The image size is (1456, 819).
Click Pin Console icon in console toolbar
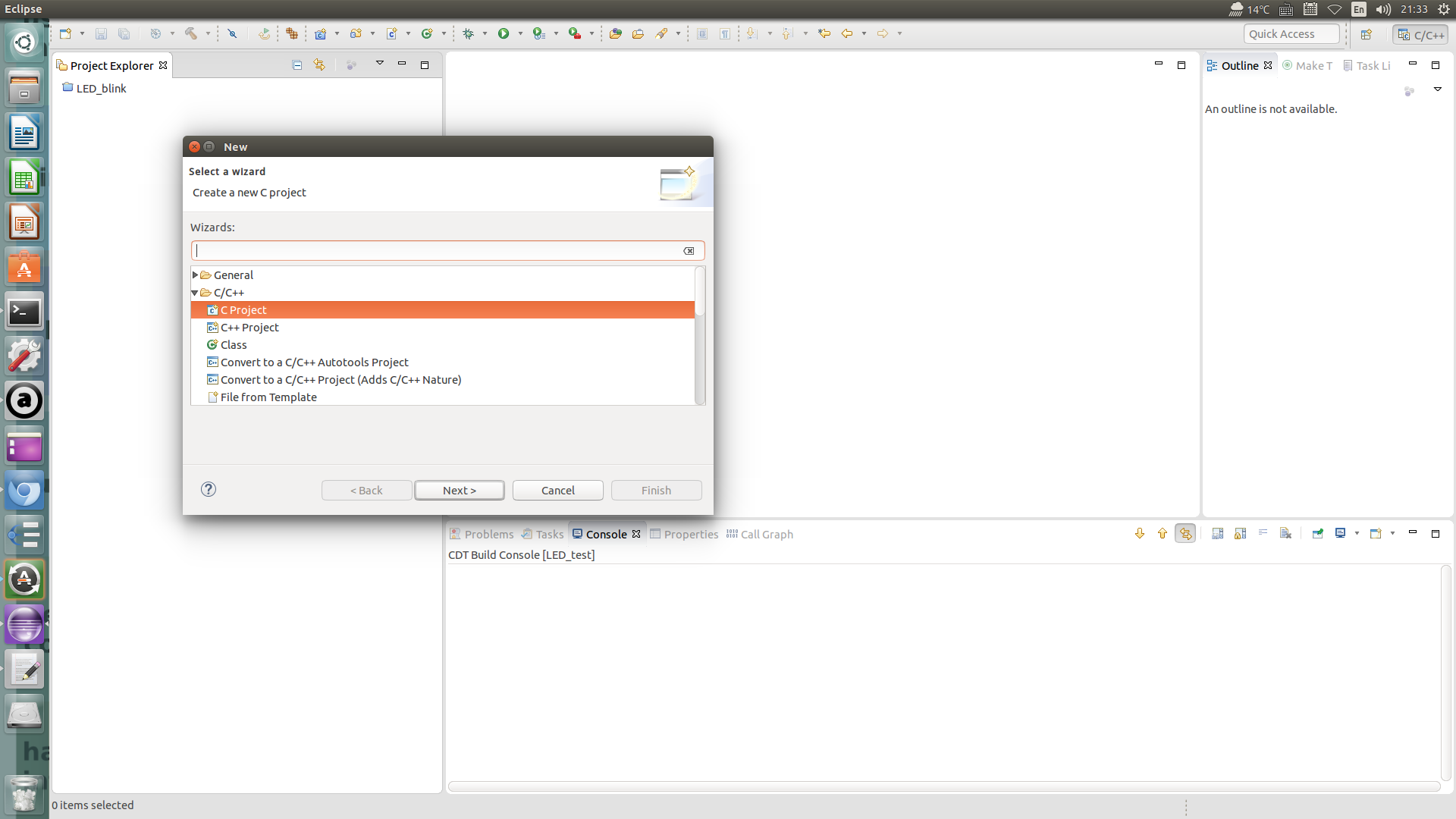pos(1317,534)
